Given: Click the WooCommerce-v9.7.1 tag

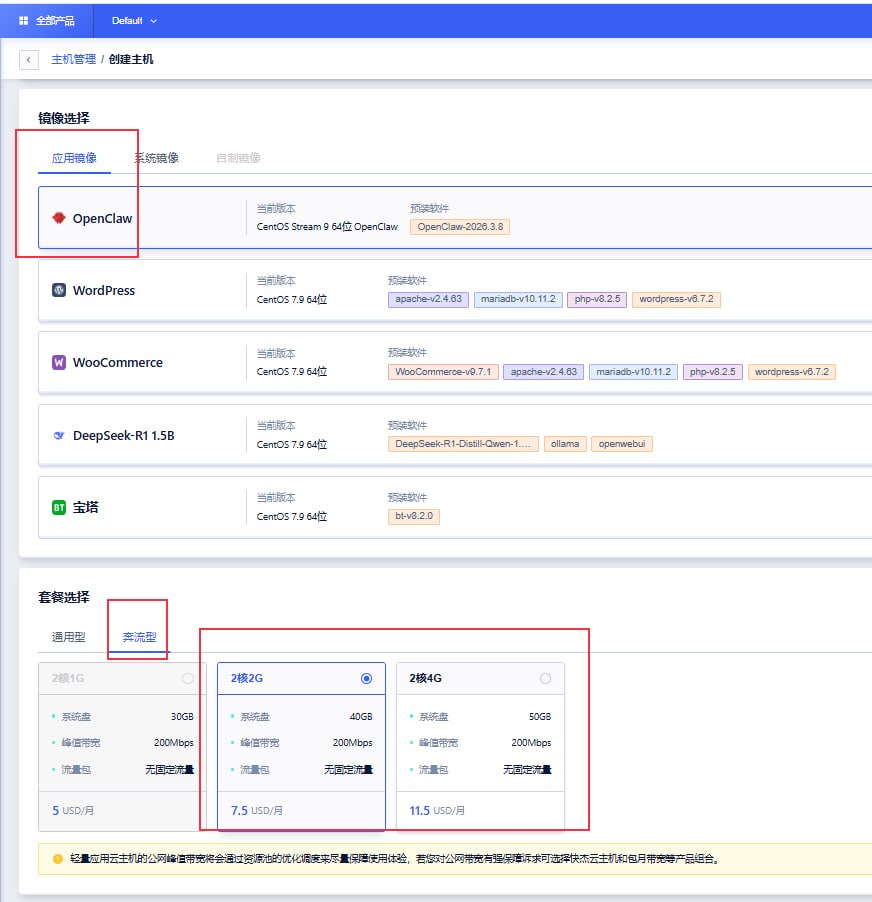Looking at the screenshot, I should pyautogui.click(x=443, y=372).
